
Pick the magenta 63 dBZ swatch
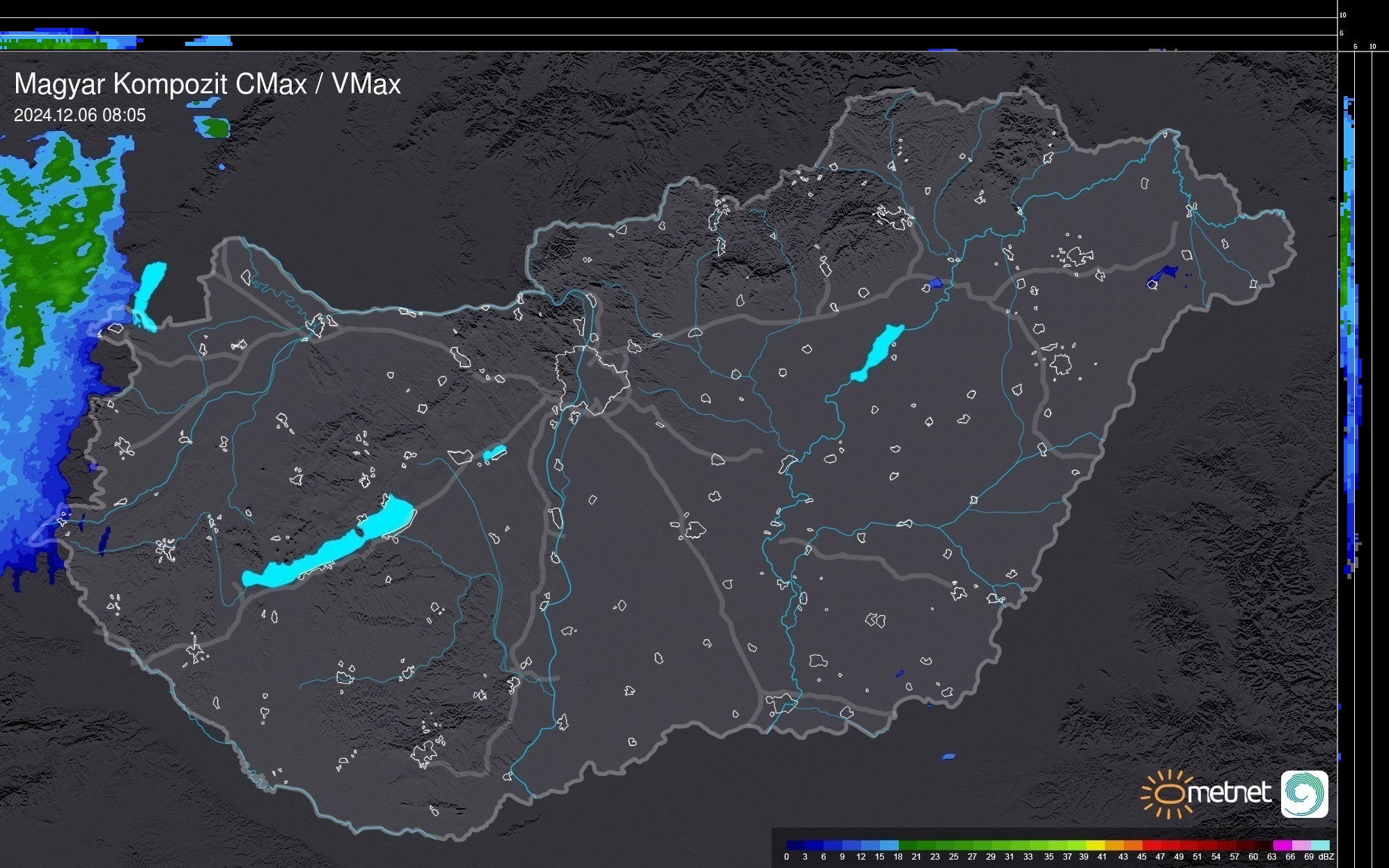1281,845
